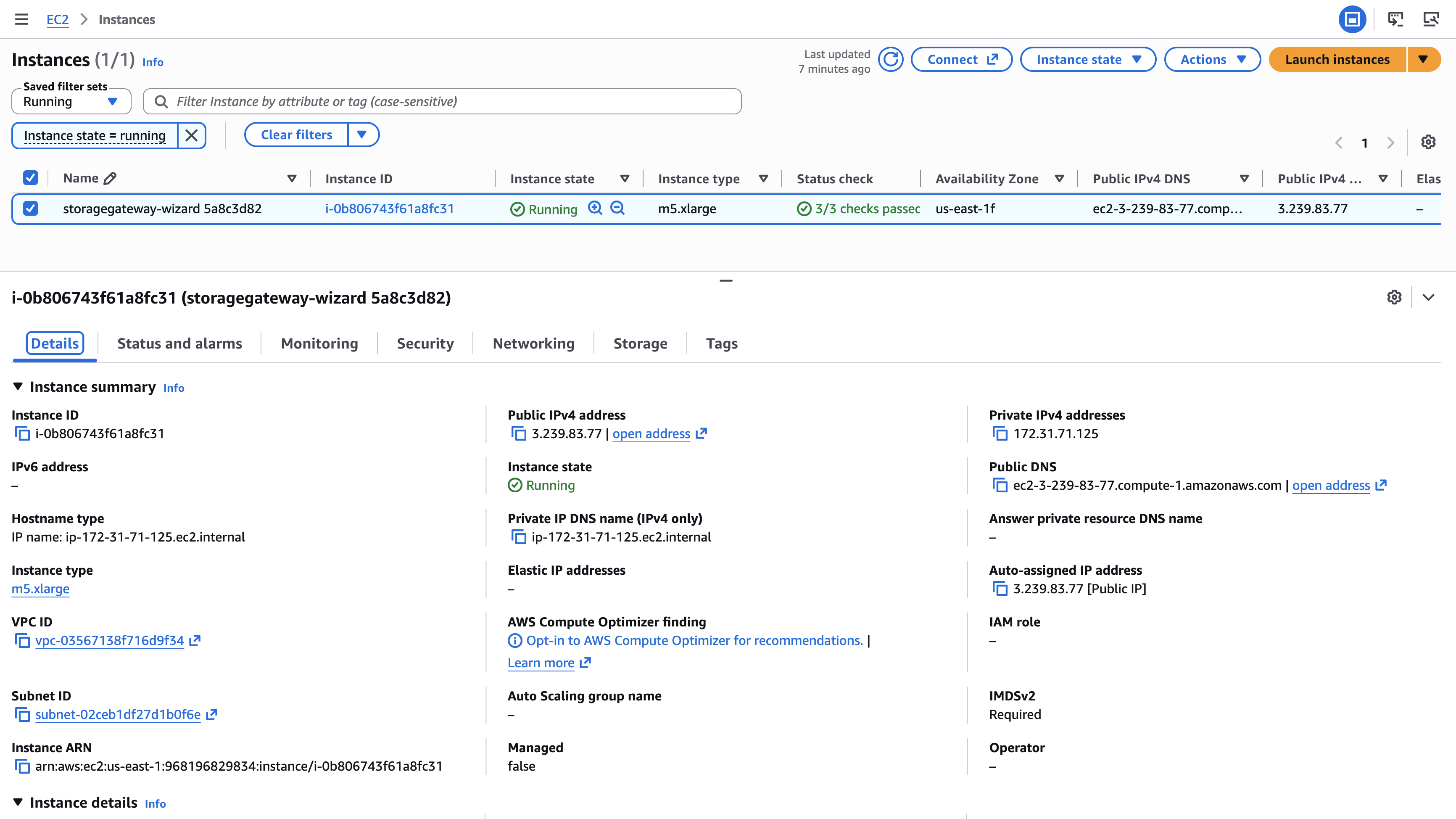Go to next page arrow
Screen dimensions: 1456x819
tap(1390, 143)
